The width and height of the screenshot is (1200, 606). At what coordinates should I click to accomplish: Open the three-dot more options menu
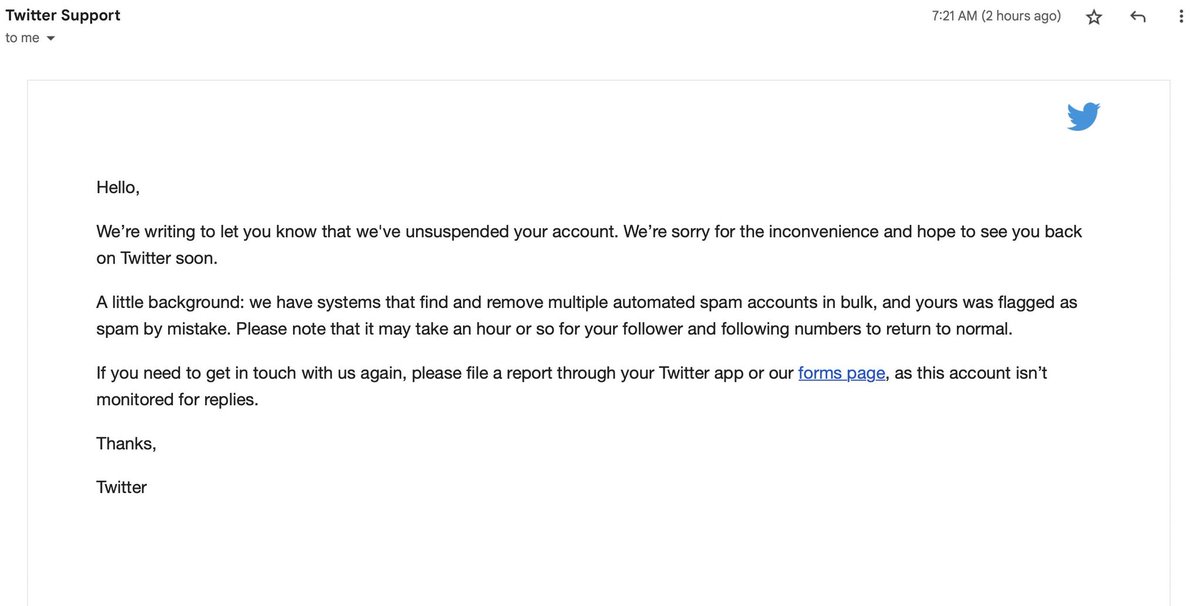click(x=1181, y=17)
